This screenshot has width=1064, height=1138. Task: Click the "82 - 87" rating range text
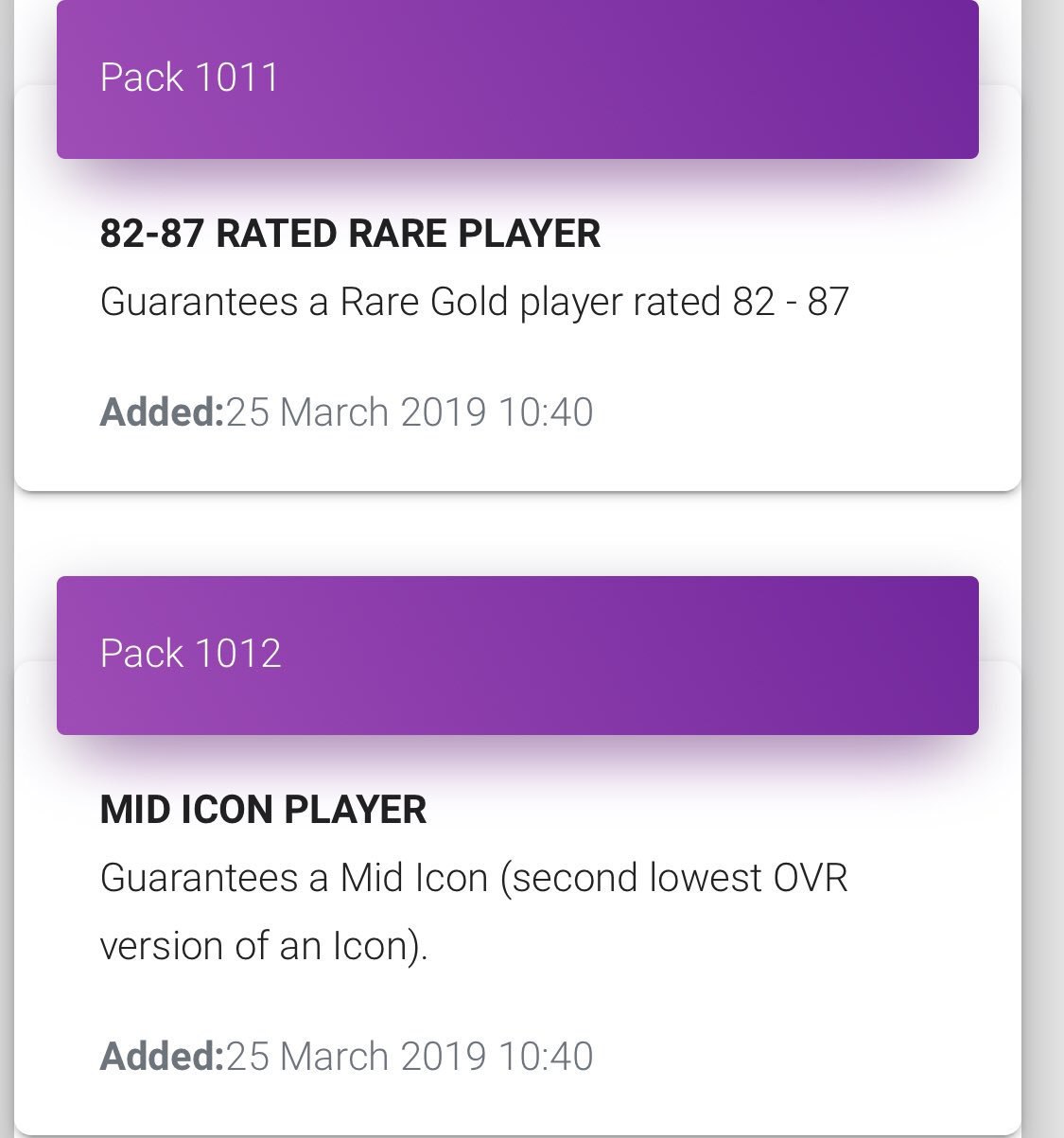[x=791, y=303]
